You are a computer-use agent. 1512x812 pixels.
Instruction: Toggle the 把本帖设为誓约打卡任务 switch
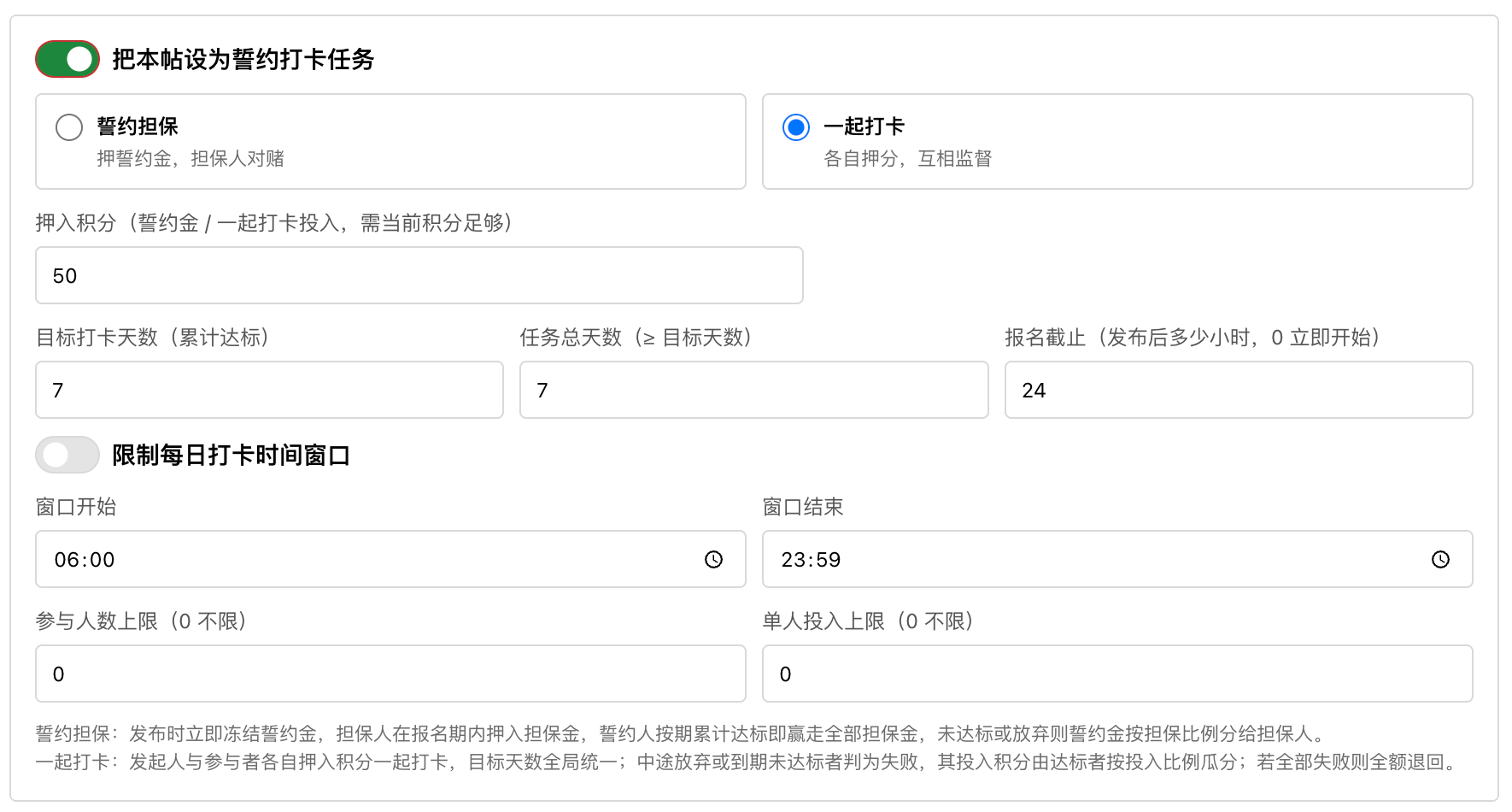(x=67, y=59)
